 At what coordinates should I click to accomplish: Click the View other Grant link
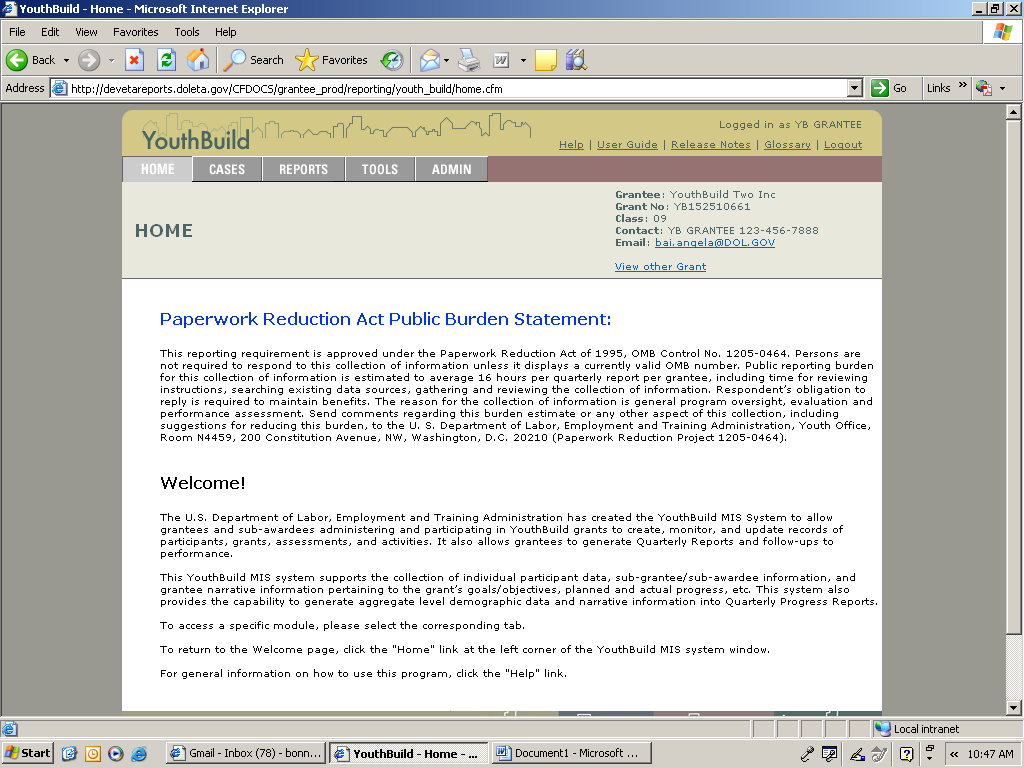coord(660,266)
